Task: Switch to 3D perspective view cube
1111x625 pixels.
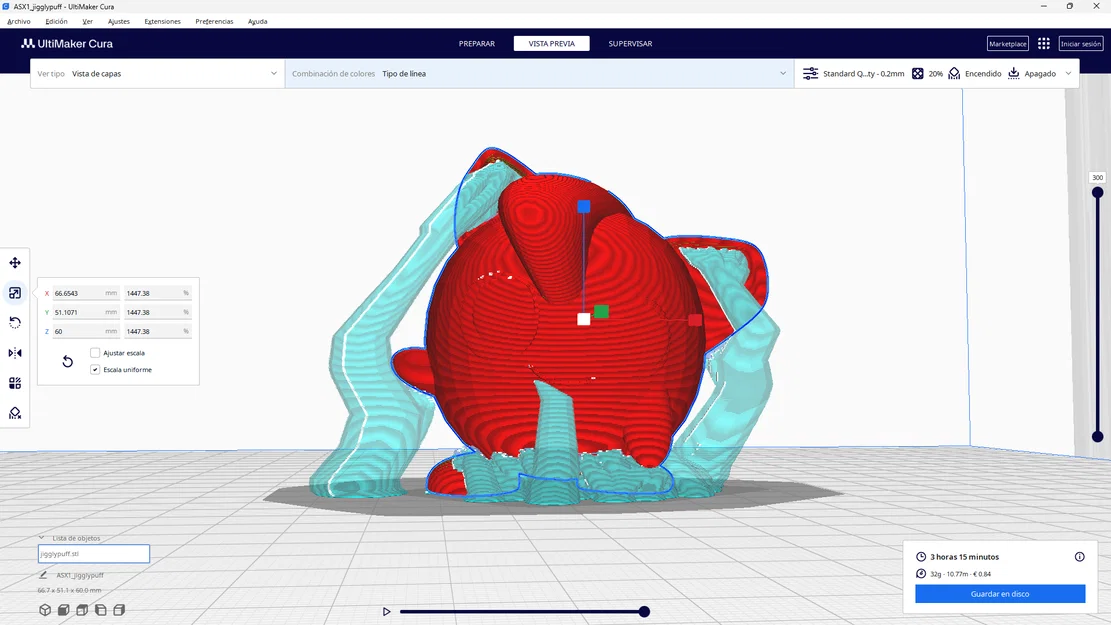Action: click(45, 610)
